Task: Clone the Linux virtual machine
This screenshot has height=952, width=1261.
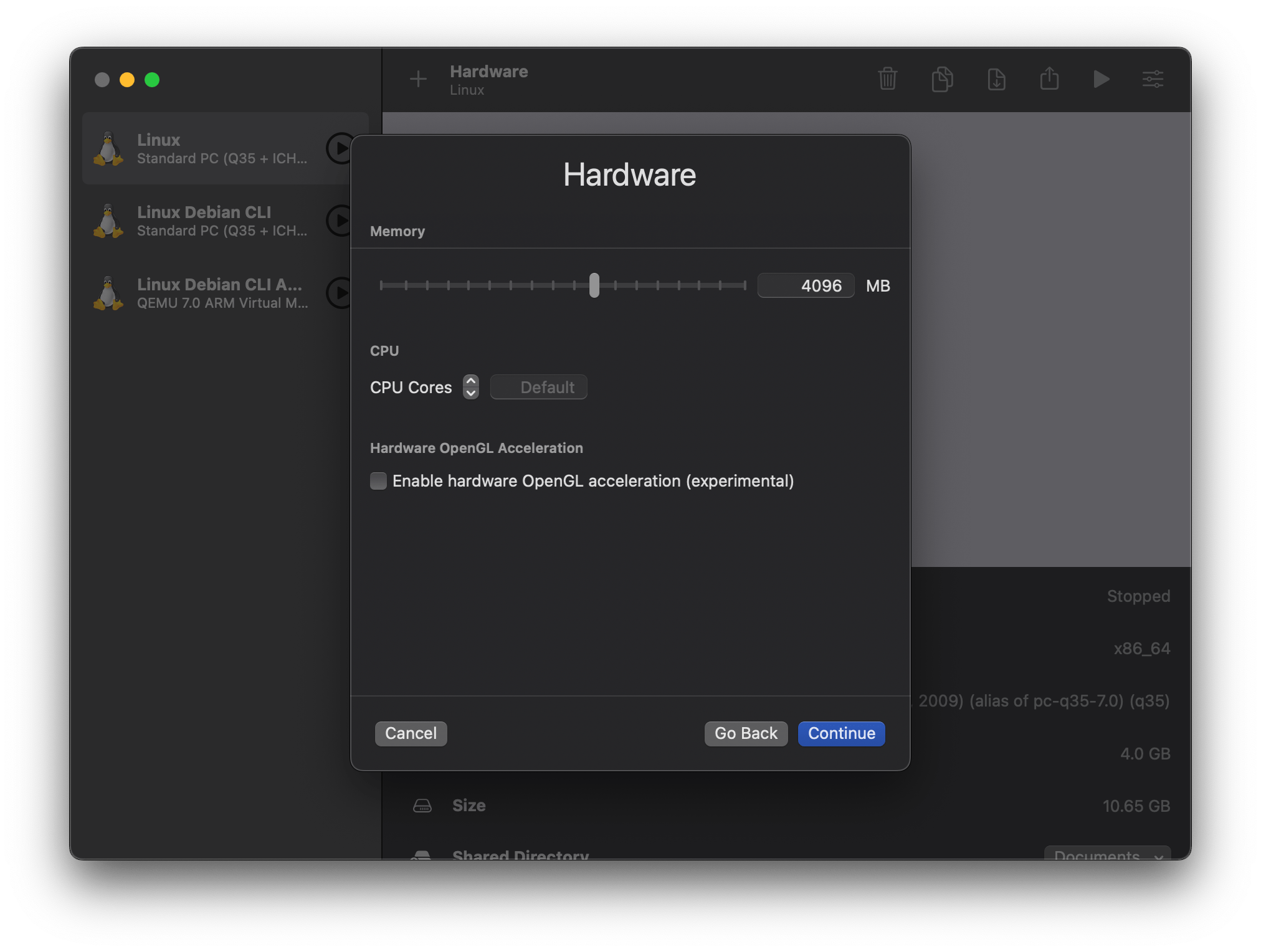Action: click(942, 79)
